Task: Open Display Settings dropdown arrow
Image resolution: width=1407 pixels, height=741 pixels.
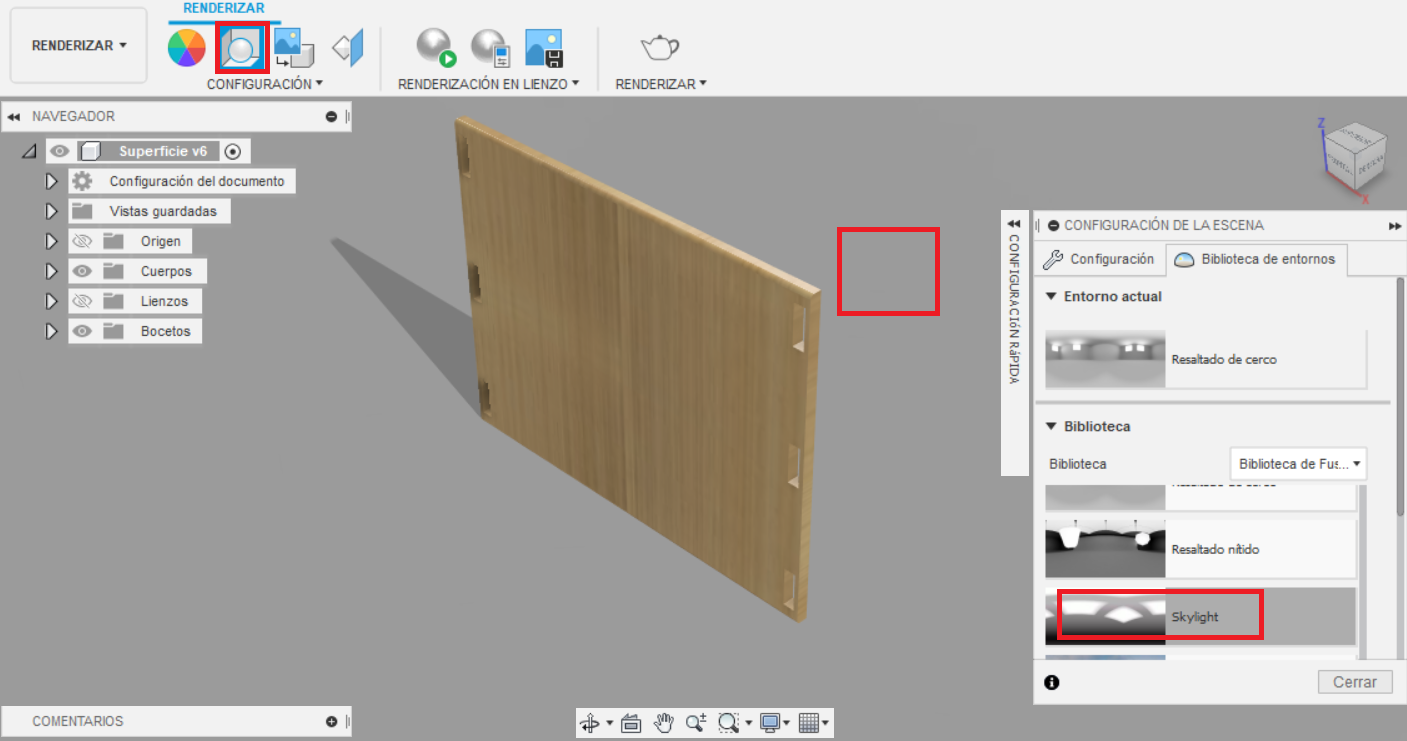Action: point(786,723)
